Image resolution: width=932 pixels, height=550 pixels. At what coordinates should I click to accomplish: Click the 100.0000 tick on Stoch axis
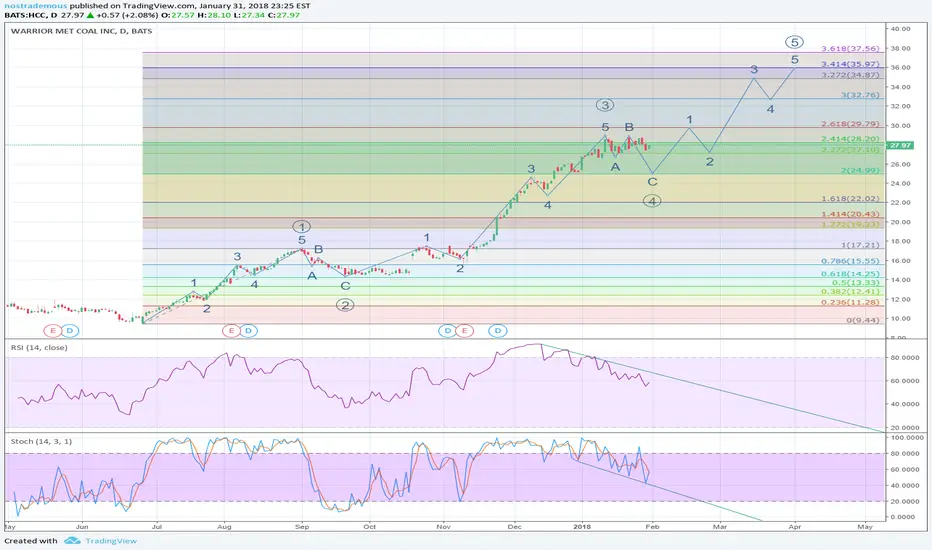click(906, 438)
